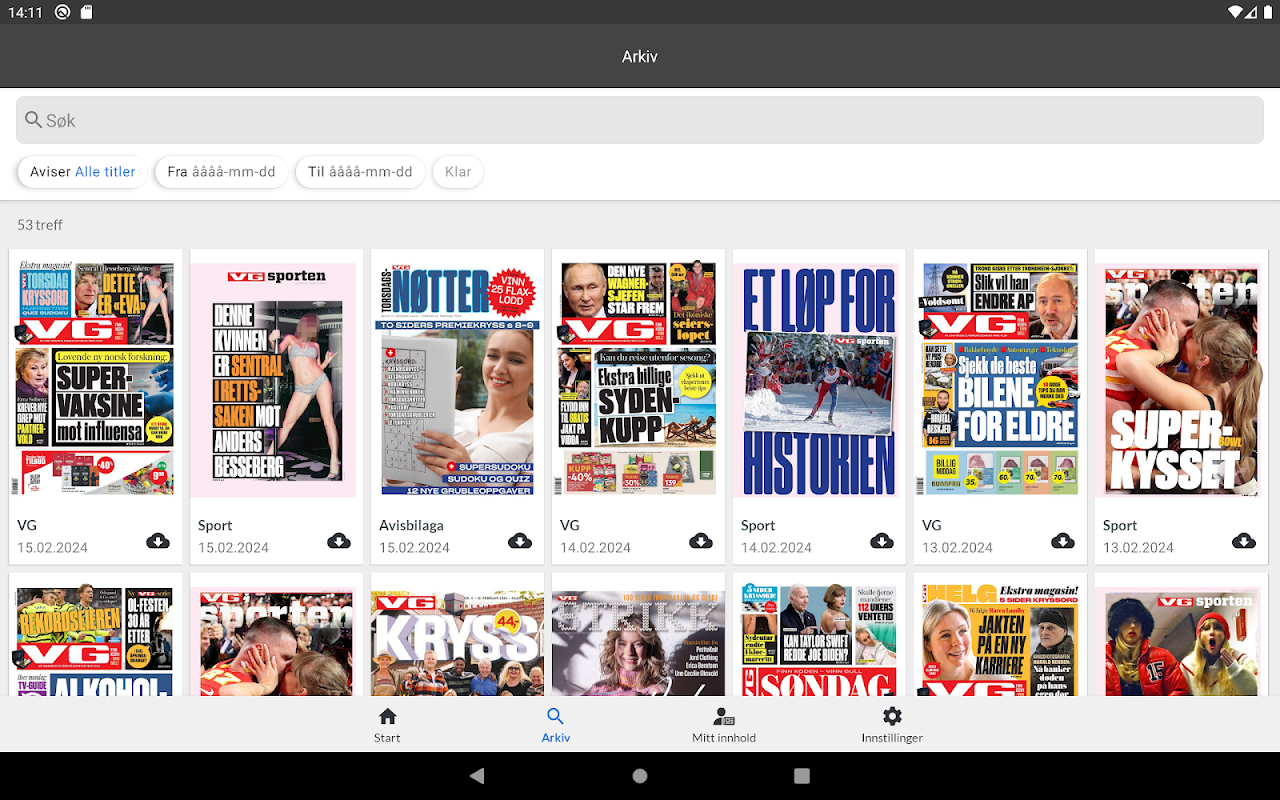Screen dimensions: 1280x800
Task: Tap the Klar button
Action: pyautogui.click(x=458, y=172)
